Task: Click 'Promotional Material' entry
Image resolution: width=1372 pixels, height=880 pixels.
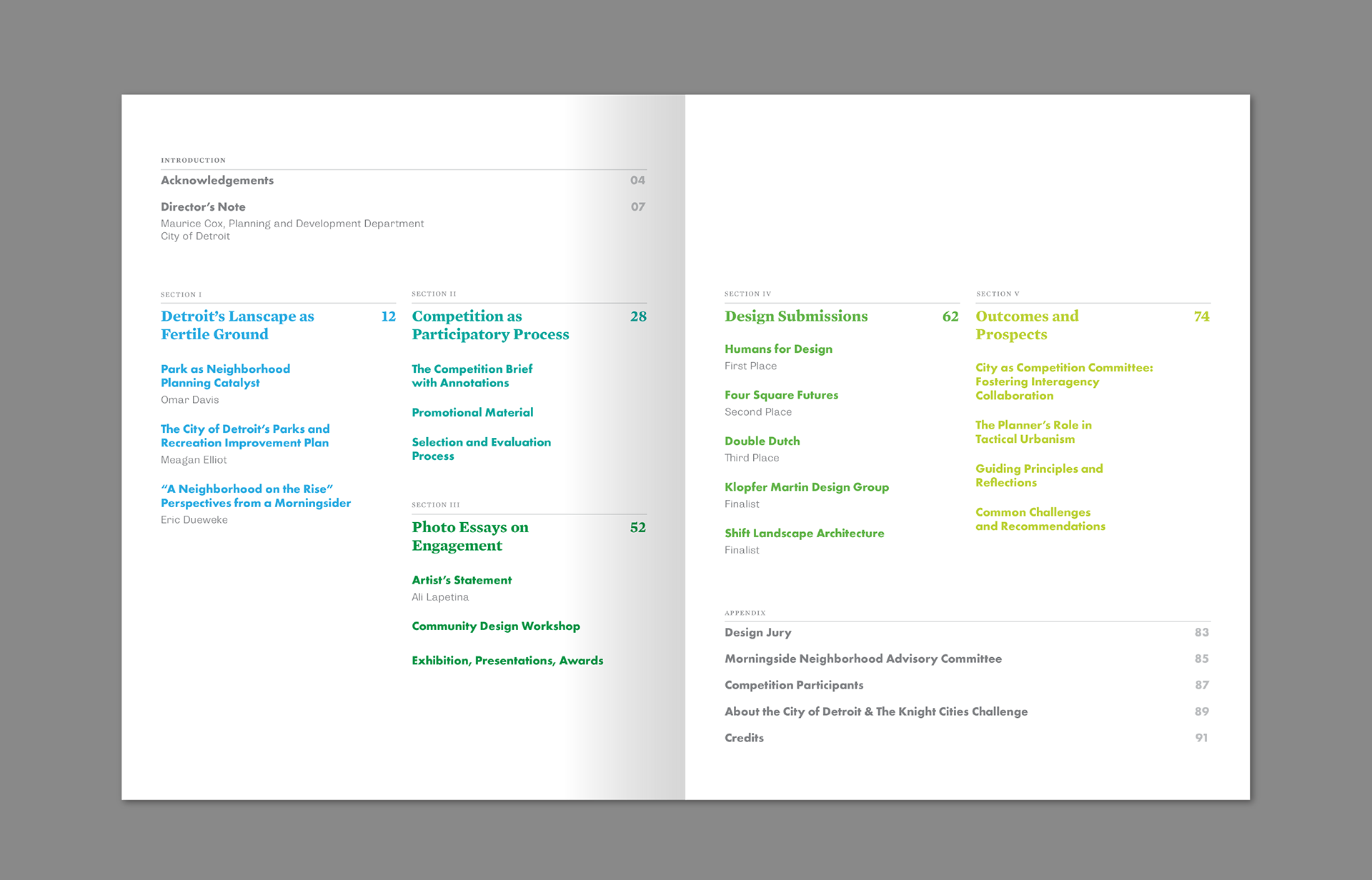Action: coord(472,413)
